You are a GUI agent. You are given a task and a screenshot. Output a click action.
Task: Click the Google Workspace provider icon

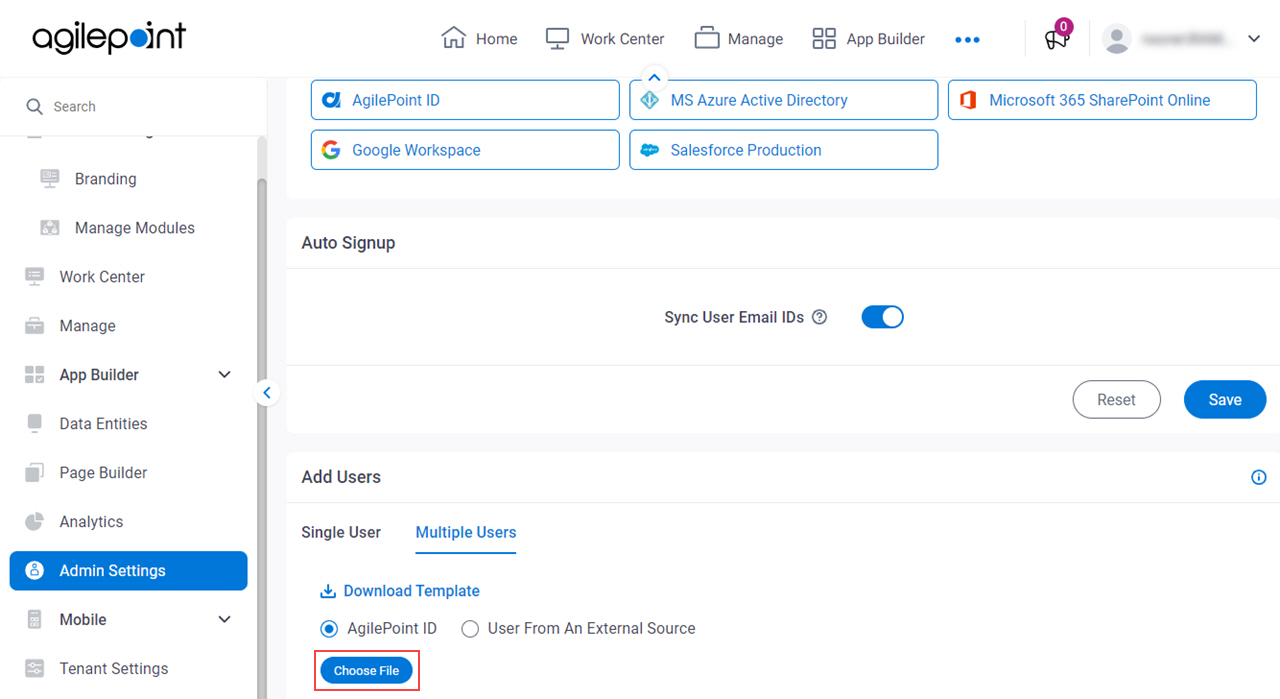331,150
